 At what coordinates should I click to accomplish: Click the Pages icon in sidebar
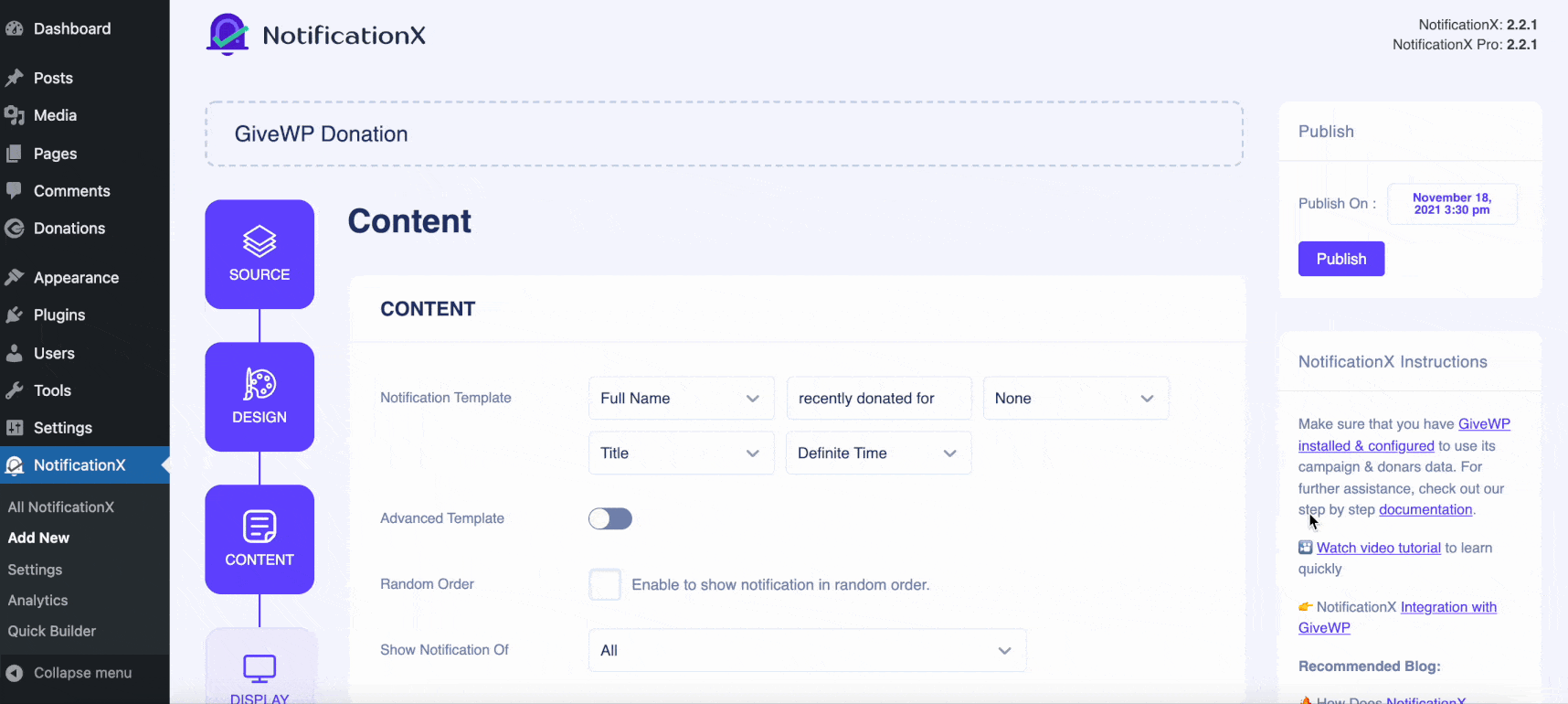click(x=14, y=154)
